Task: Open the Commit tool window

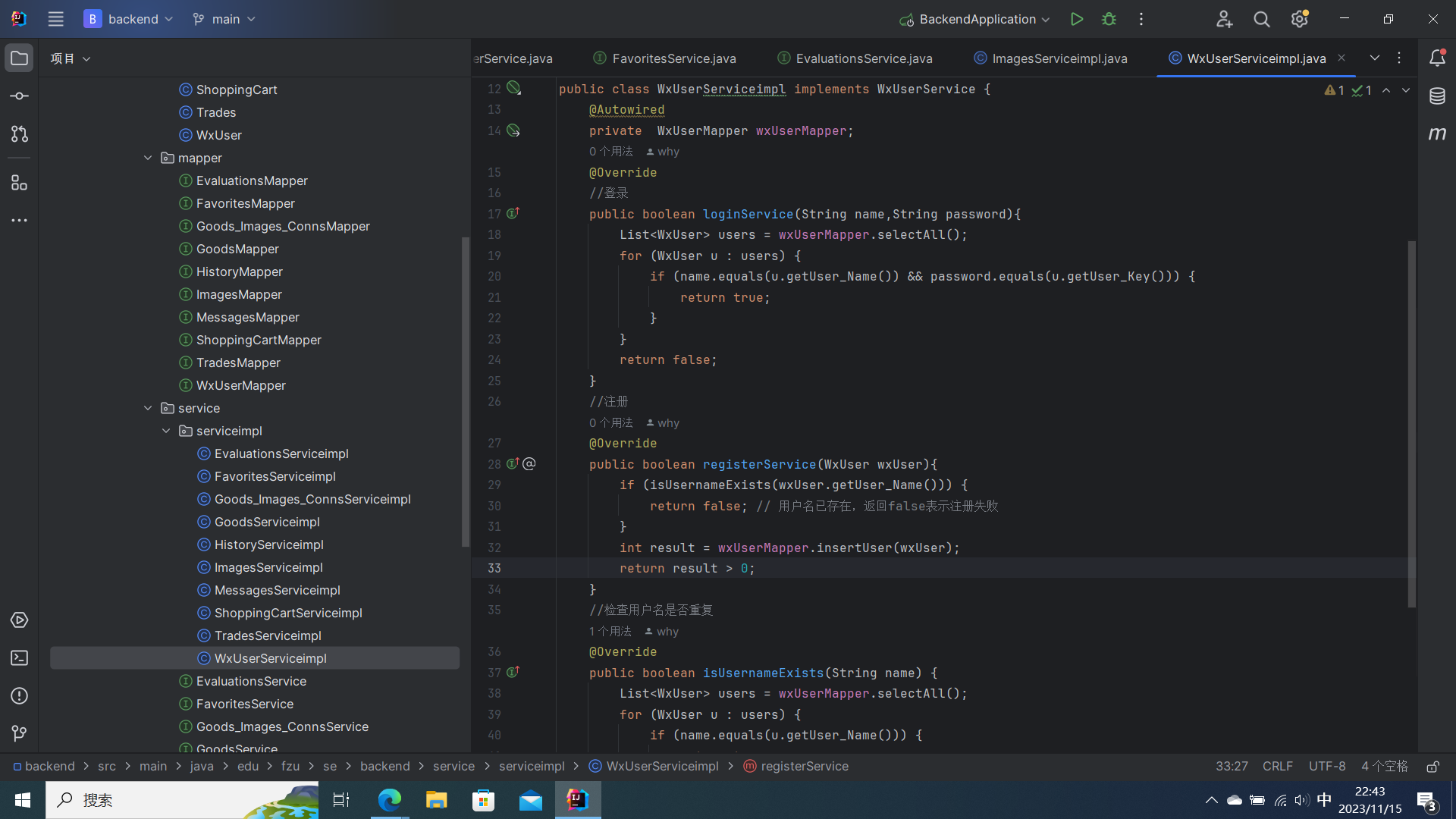Action: click(19, 96)
